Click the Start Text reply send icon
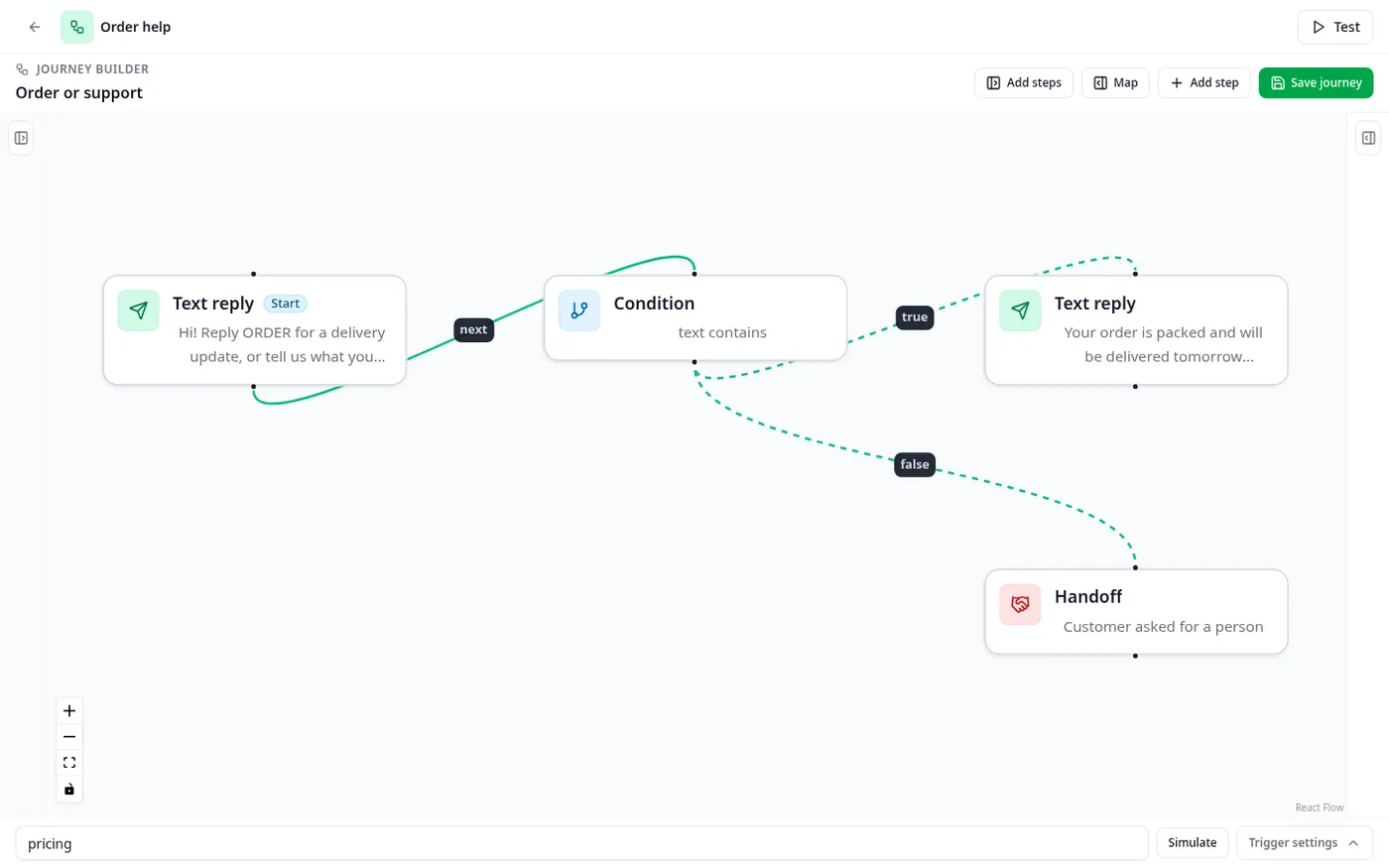This screenshot has width=1389, height=868. pos(139,310)
